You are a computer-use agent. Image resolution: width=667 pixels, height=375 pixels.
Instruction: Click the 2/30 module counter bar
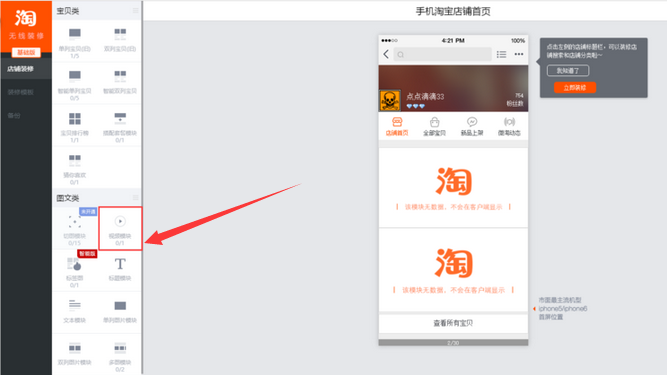pos(453,343)
